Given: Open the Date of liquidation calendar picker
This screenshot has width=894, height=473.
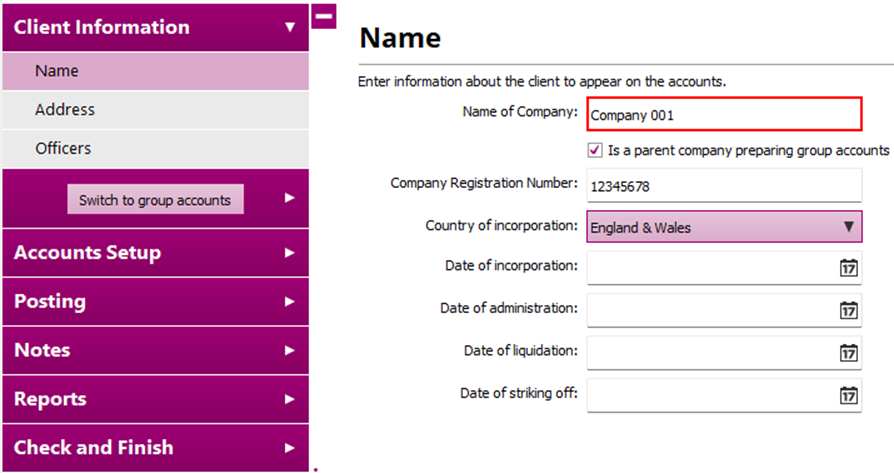Looking at the screenshot, I should pyautogui.click(x=848, y=352).
